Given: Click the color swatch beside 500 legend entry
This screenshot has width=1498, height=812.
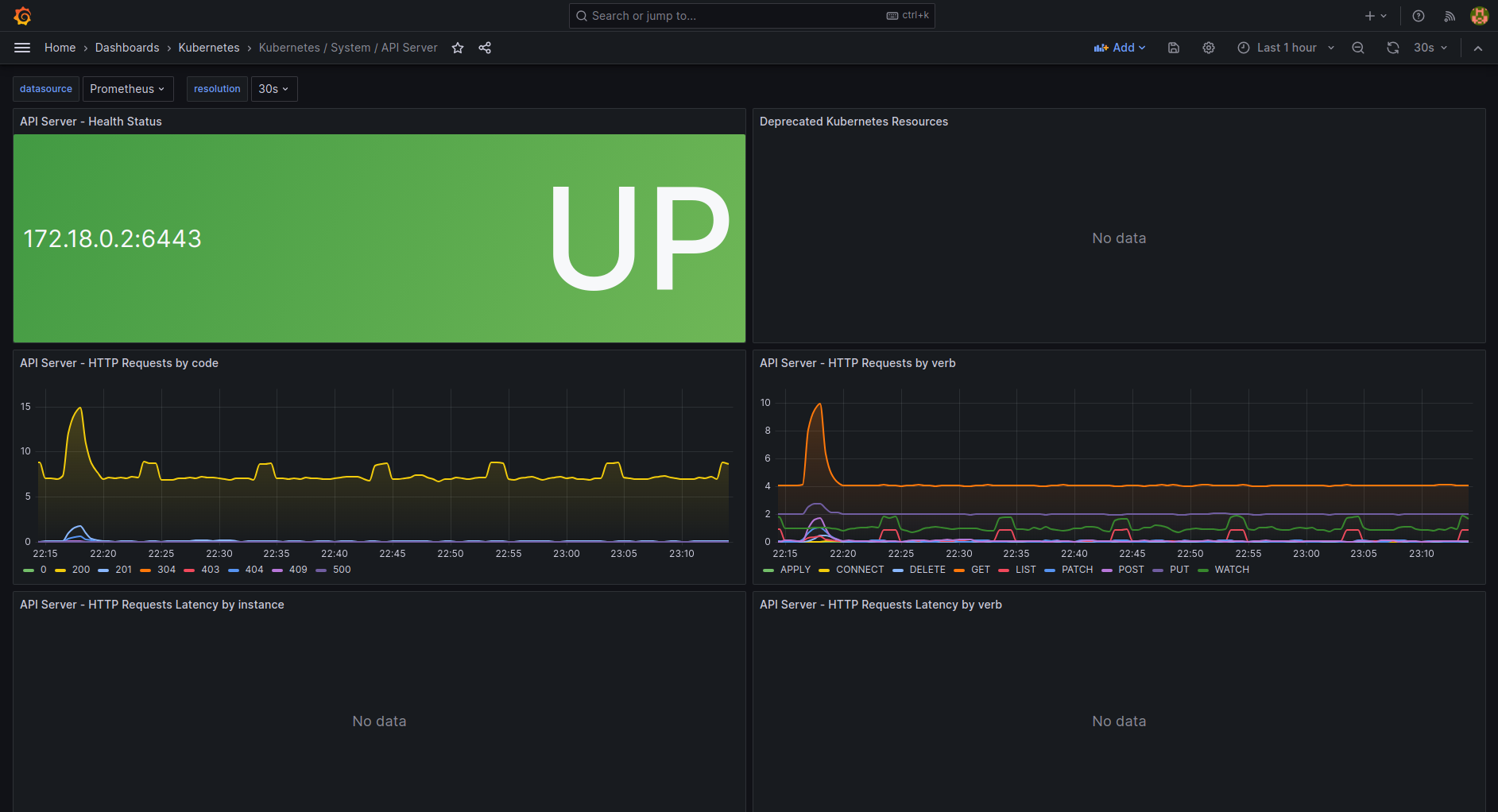Looking at the screenshot, I should click(321, 570).
